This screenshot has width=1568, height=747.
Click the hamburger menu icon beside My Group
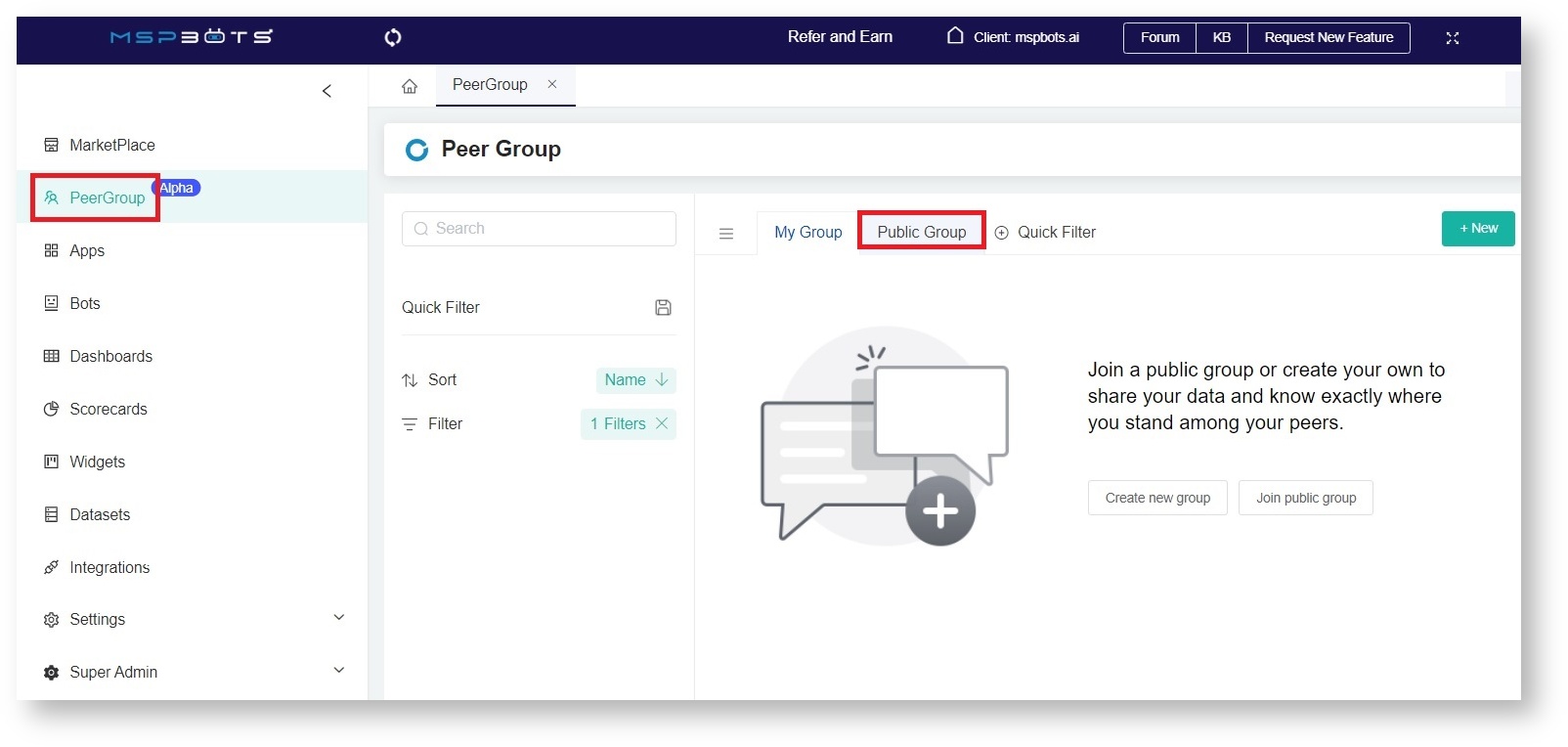click(x=726, y=234)
